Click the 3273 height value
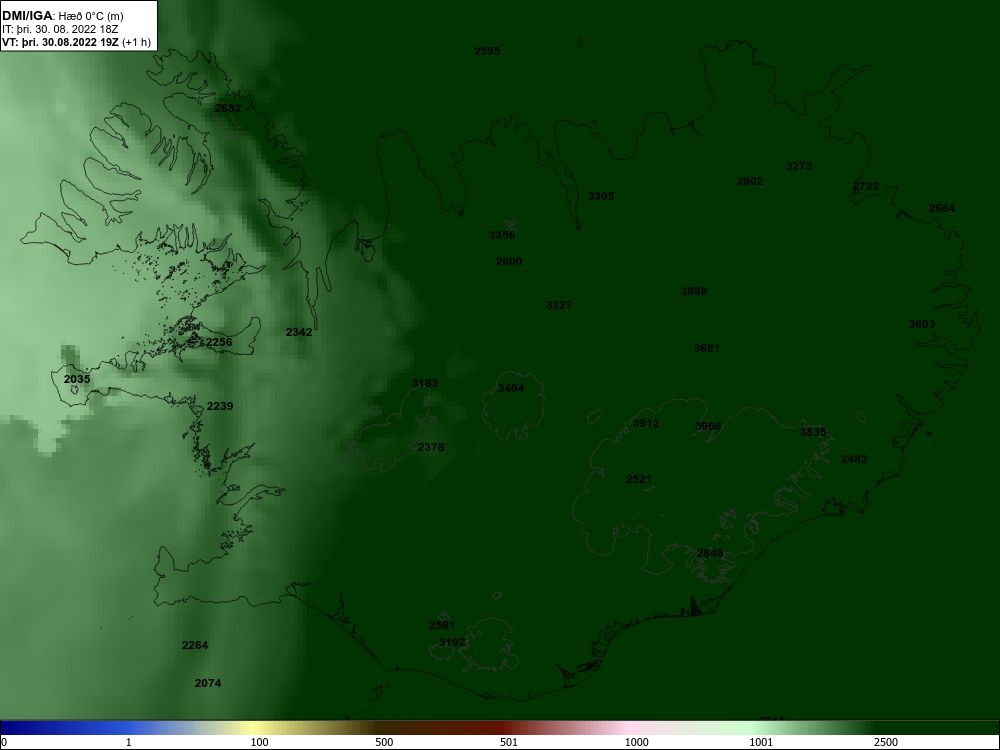The image size is (1000, 750). 799,166
